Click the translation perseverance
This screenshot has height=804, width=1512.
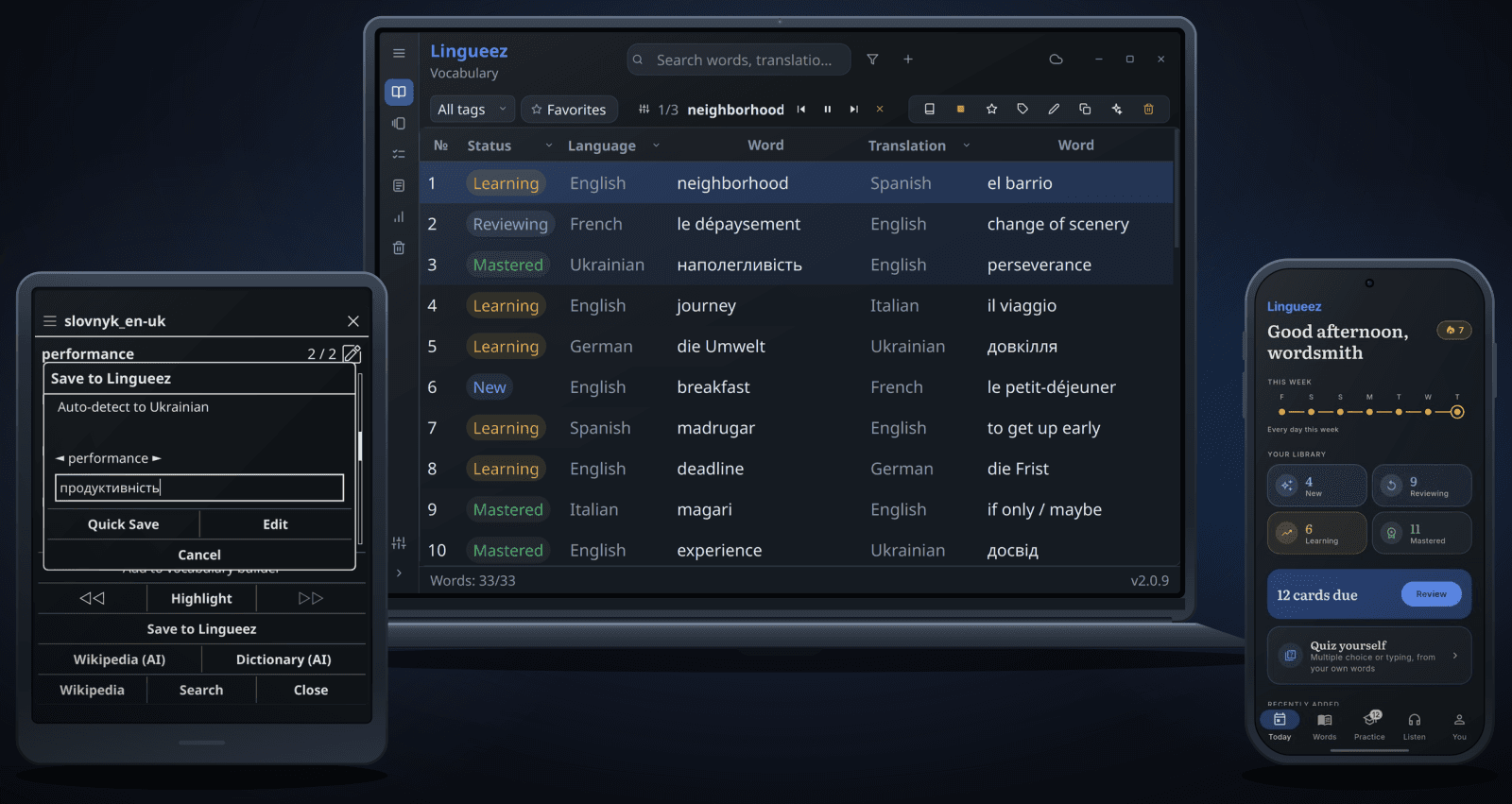point(1039,265)
